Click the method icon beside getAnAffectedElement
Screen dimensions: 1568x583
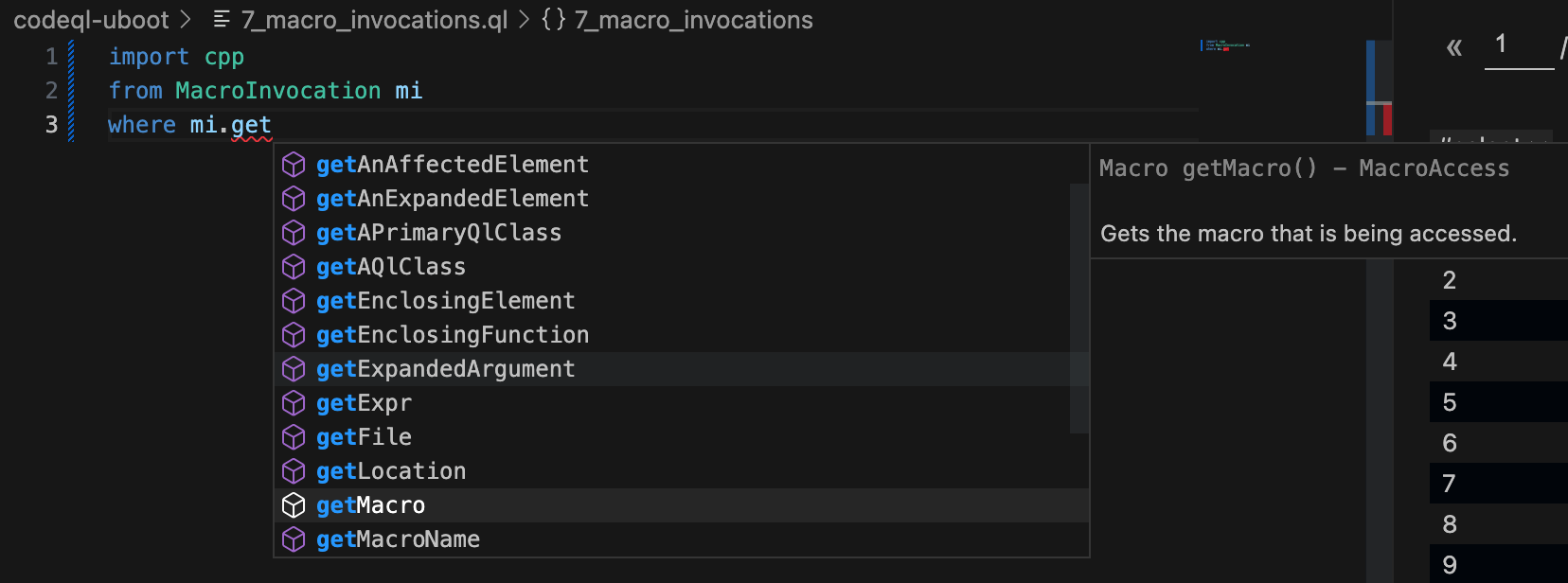point(294,165)
